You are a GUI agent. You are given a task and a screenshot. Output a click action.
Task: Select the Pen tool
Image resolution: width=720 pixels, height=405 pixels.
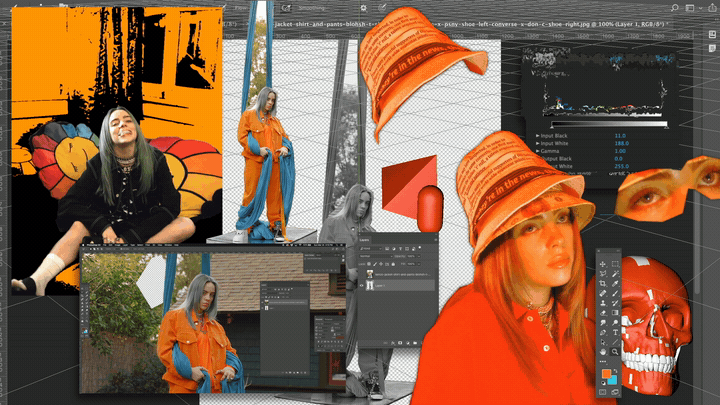[603, 332]
